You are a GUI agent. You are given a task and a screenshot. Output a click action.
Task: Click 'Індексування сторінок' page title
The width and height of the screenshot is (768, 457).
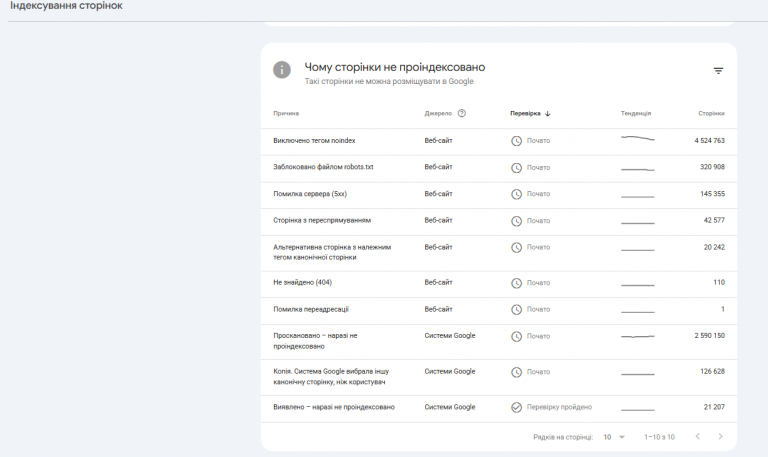(66, 6)
